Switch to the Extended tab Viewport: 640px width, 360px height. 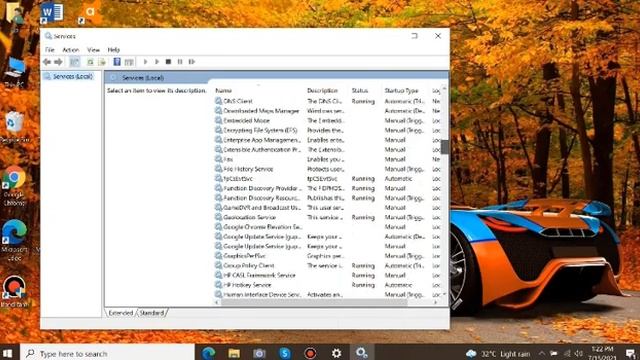[120, 313]
